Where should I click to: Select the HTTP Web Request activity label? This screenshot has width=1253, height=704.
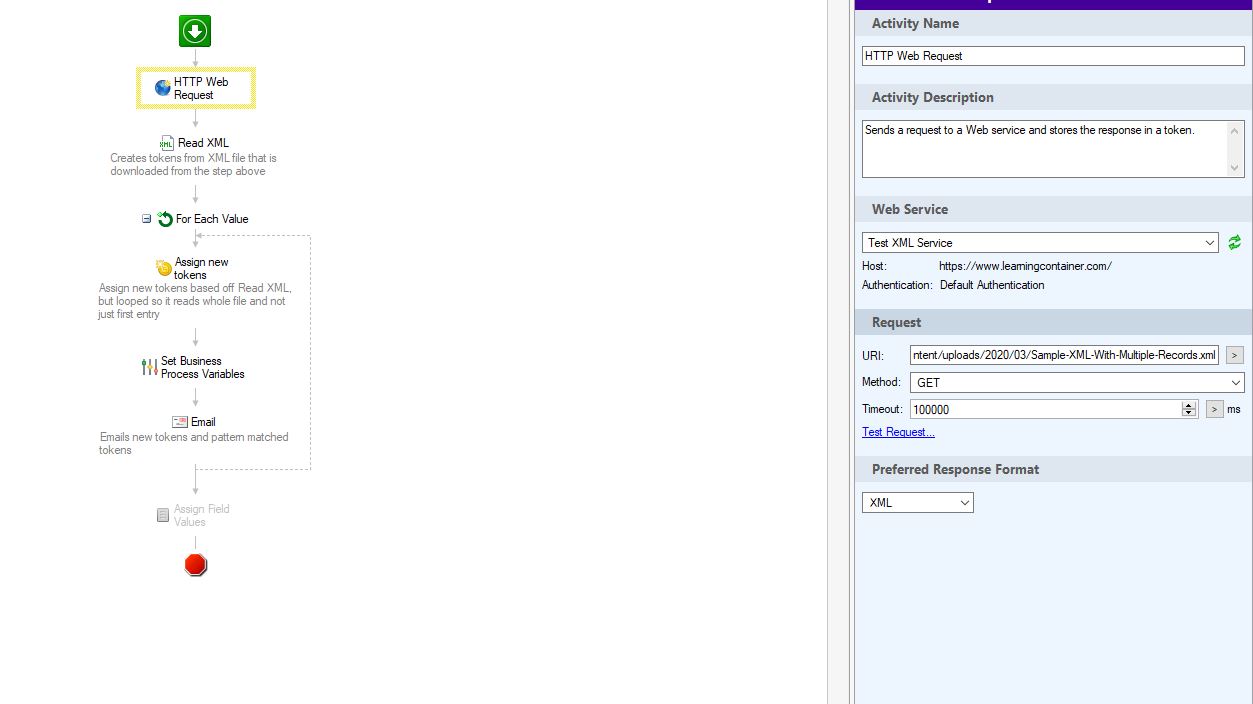pyautogui.click(x=201, y=88)
